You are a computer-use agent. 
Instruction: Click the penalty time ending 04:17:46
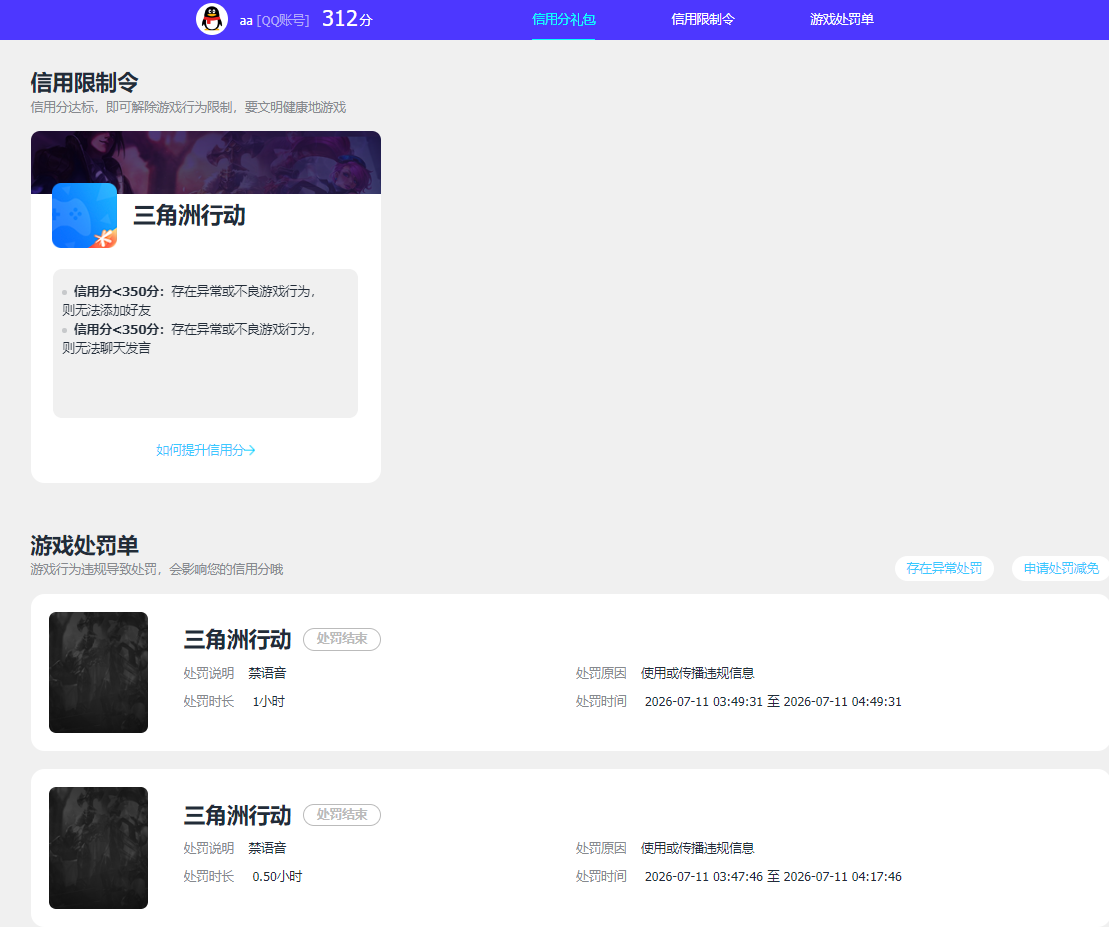pyautogui.click(x=773, y=876)
